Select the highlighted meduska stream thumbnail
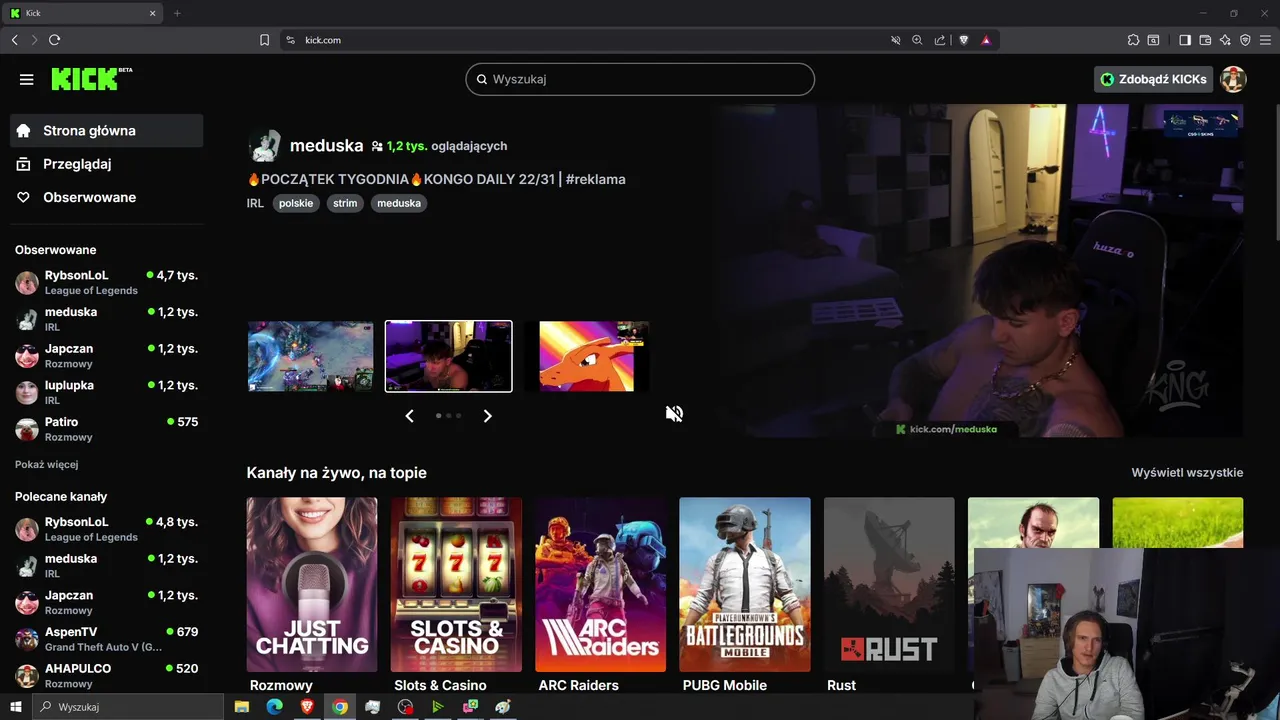The height and width of the screenshot is (720, 1280). coord(449,356)
